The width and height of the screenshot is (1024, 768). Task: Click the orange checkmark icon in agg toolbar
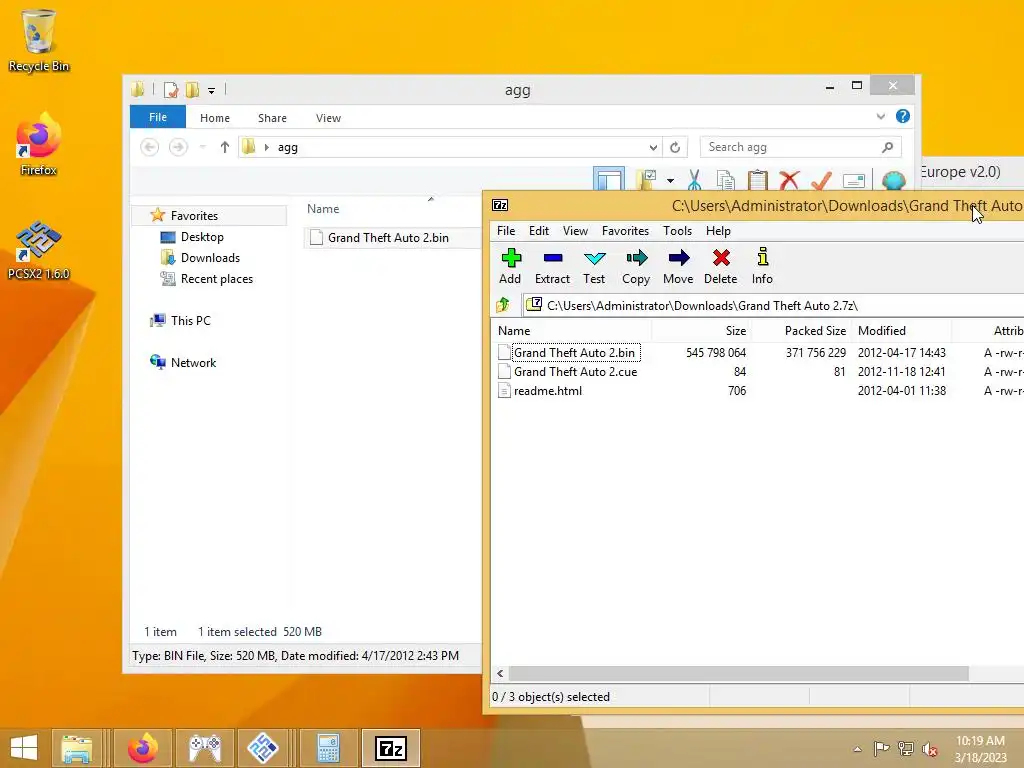[822, 180]
